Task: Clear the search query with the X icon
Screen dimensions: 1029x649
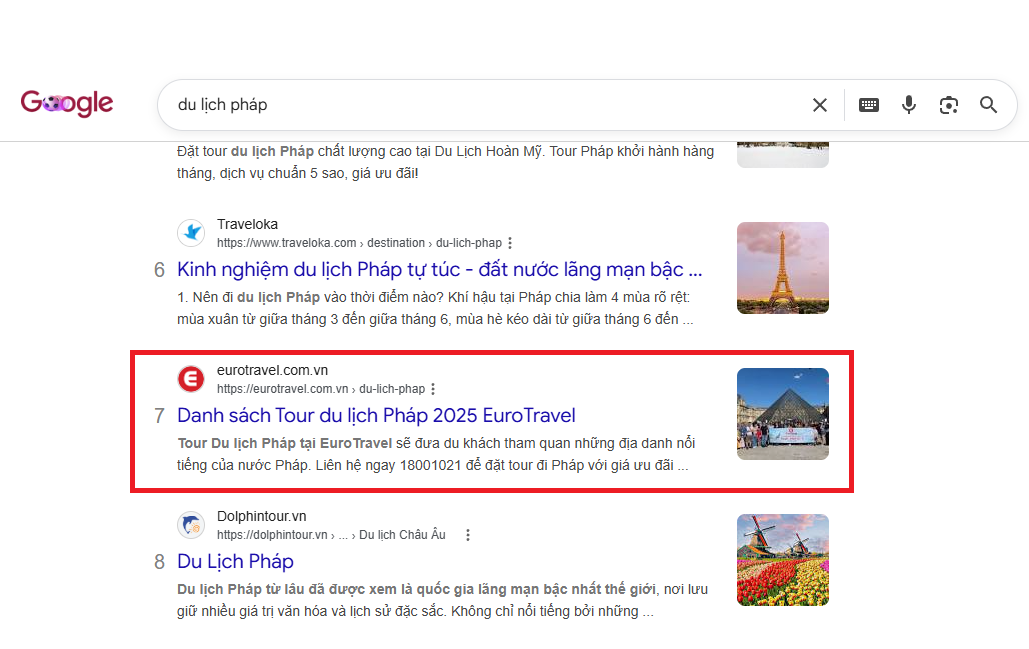Action: coord(820,105)
